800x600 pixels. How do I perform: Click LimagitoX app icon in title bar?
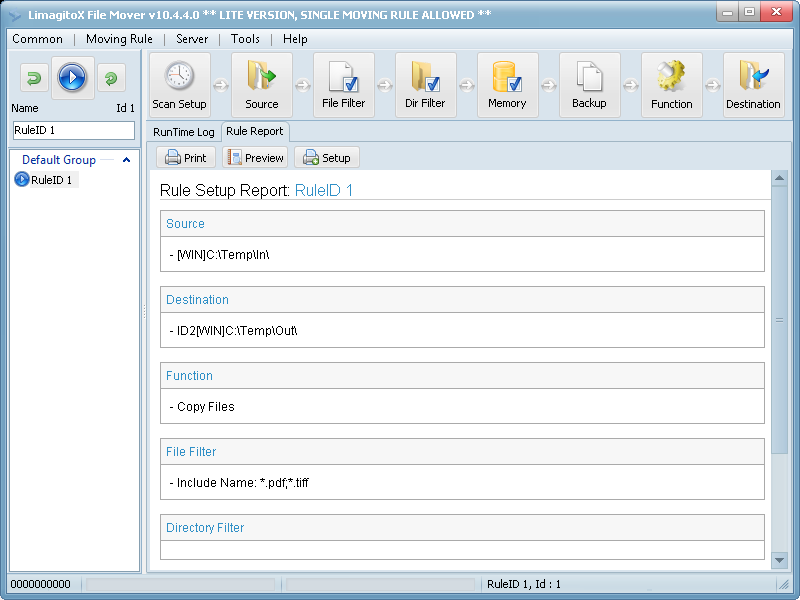[x=15, y=15]
